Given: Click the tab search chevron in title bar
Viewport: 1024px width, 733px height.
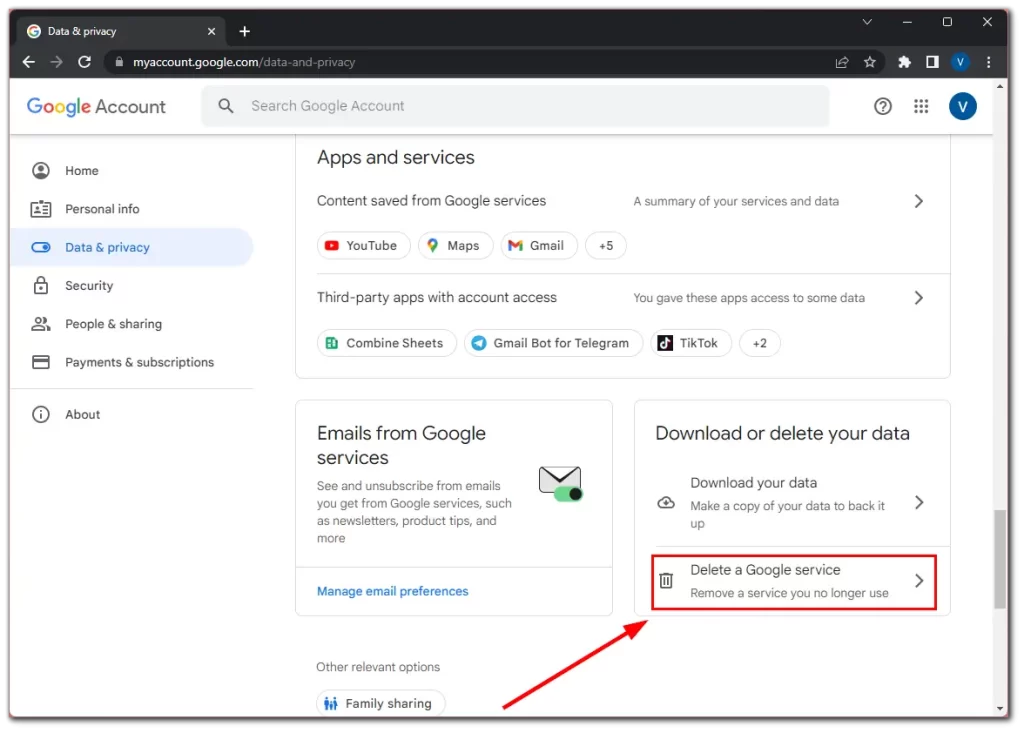Looking at the screenshot, I should tap(867, 22).
